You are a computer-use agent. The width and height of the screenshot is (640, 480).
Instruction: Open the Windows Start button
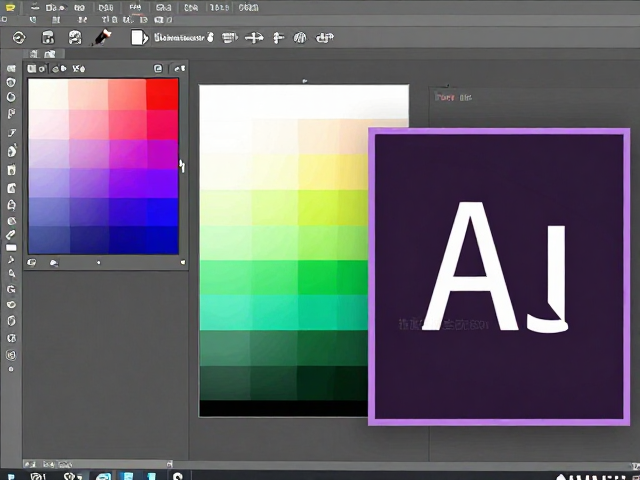tap(11, 476)
